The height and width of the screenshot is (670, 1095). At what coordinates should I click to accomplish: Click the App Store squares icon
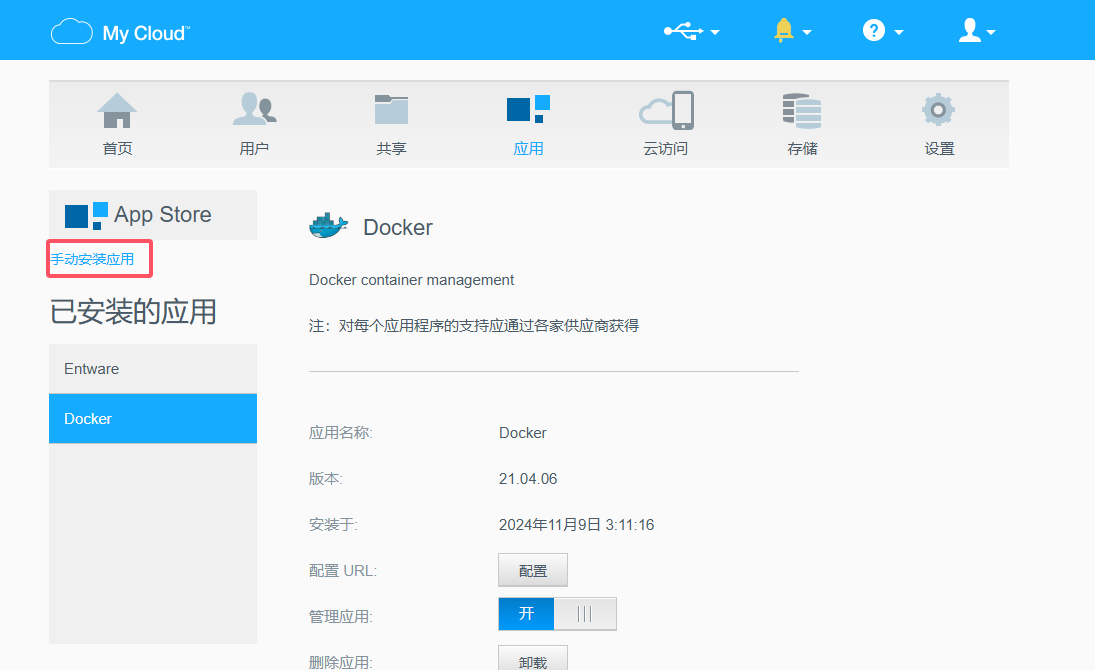[x=86, y=216]
